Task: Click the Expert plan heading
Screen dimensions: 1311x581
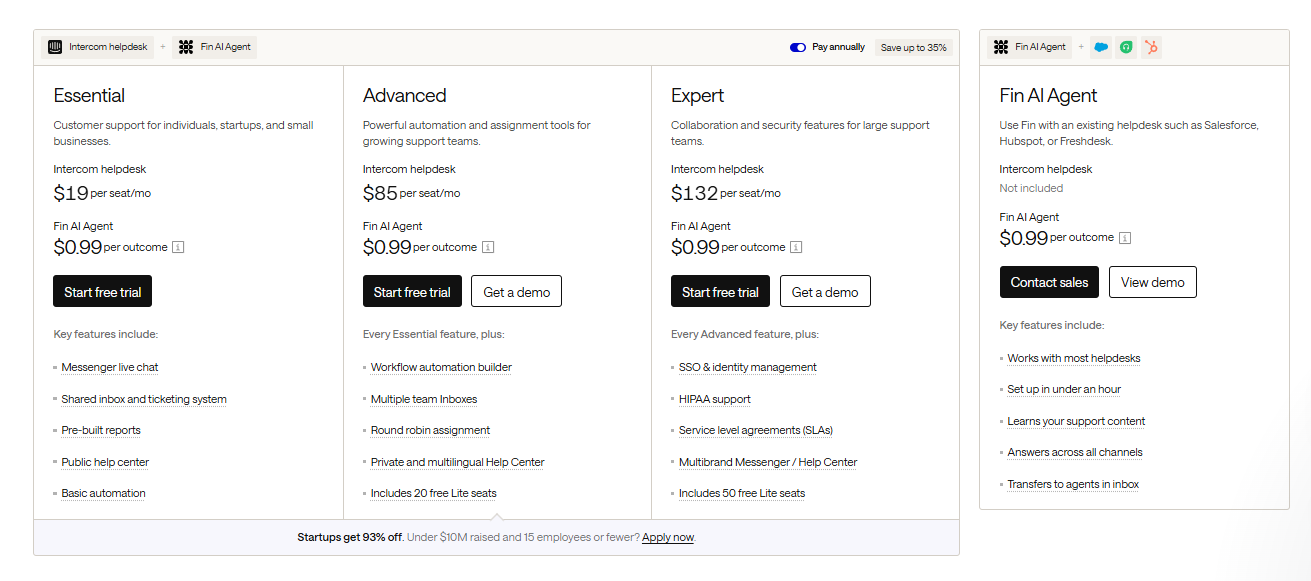Action: pyautogui.click(x=698, y=96)
